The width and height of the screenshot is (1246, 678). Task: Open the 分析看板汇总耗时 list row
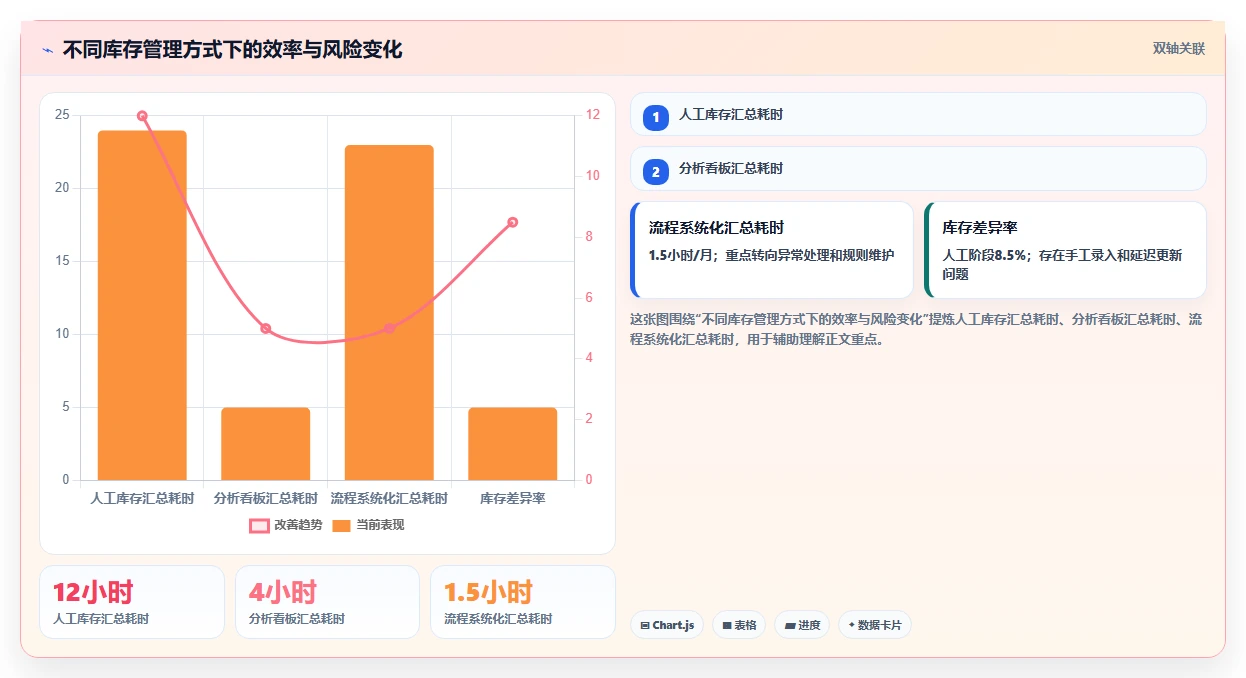tap(918, 168)
